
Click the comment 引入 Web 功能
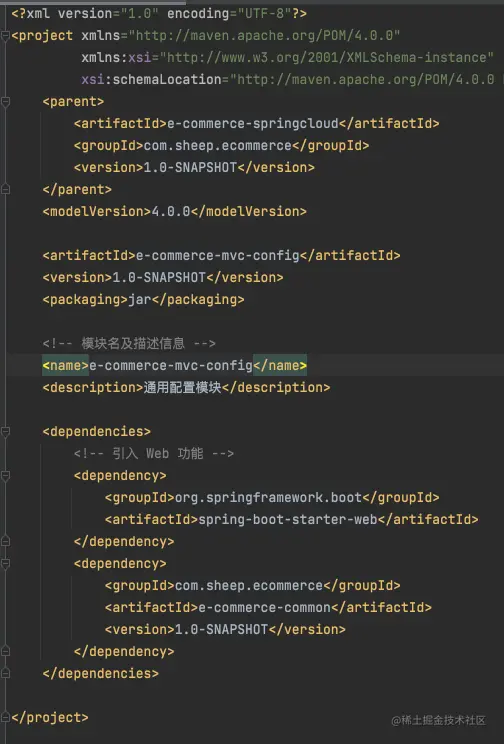click(x=154, y=453)
